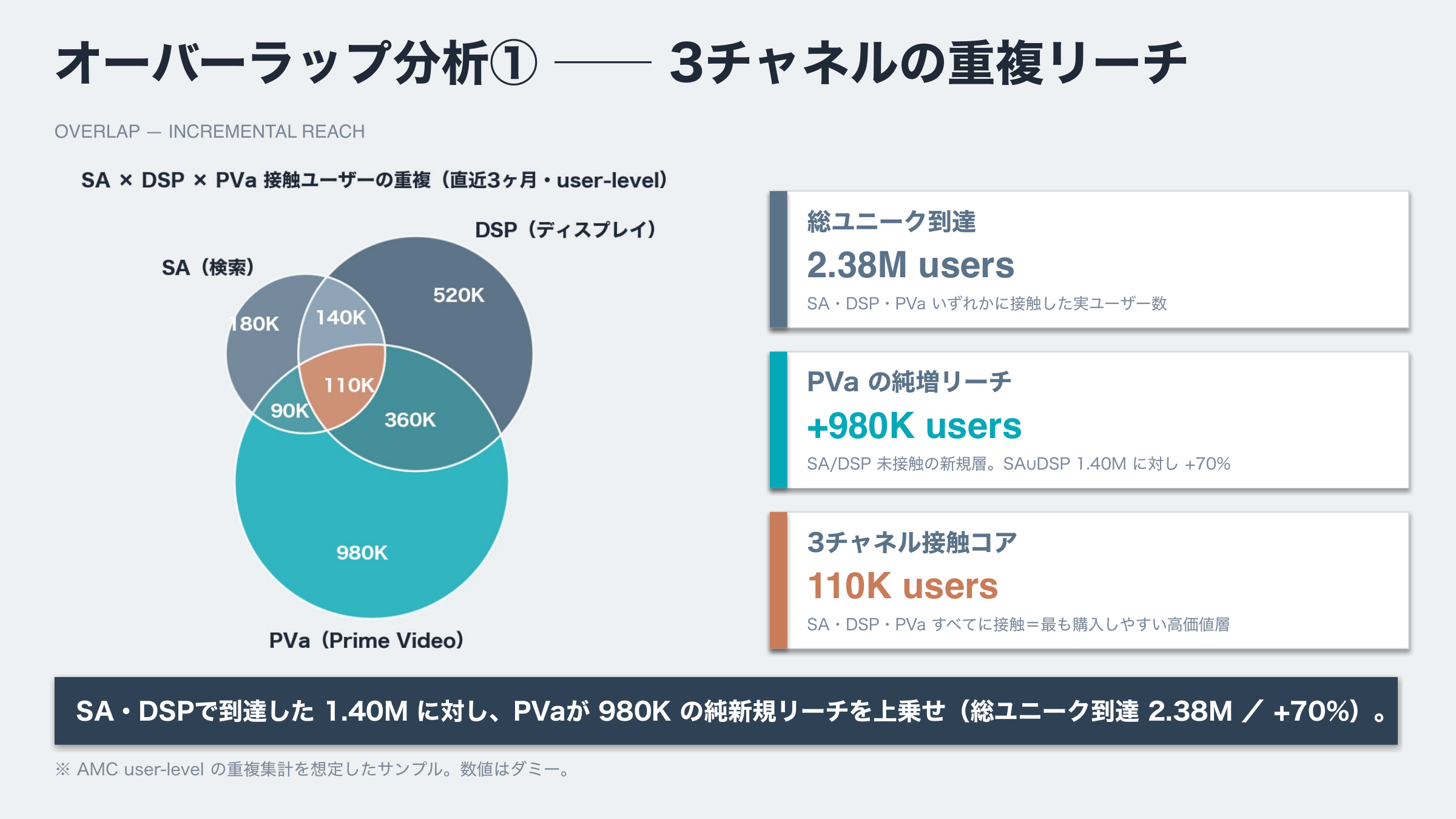Select the 980K value in PVa circle
This screenshot has width=1456, height=819.
(x=362, y=553)
